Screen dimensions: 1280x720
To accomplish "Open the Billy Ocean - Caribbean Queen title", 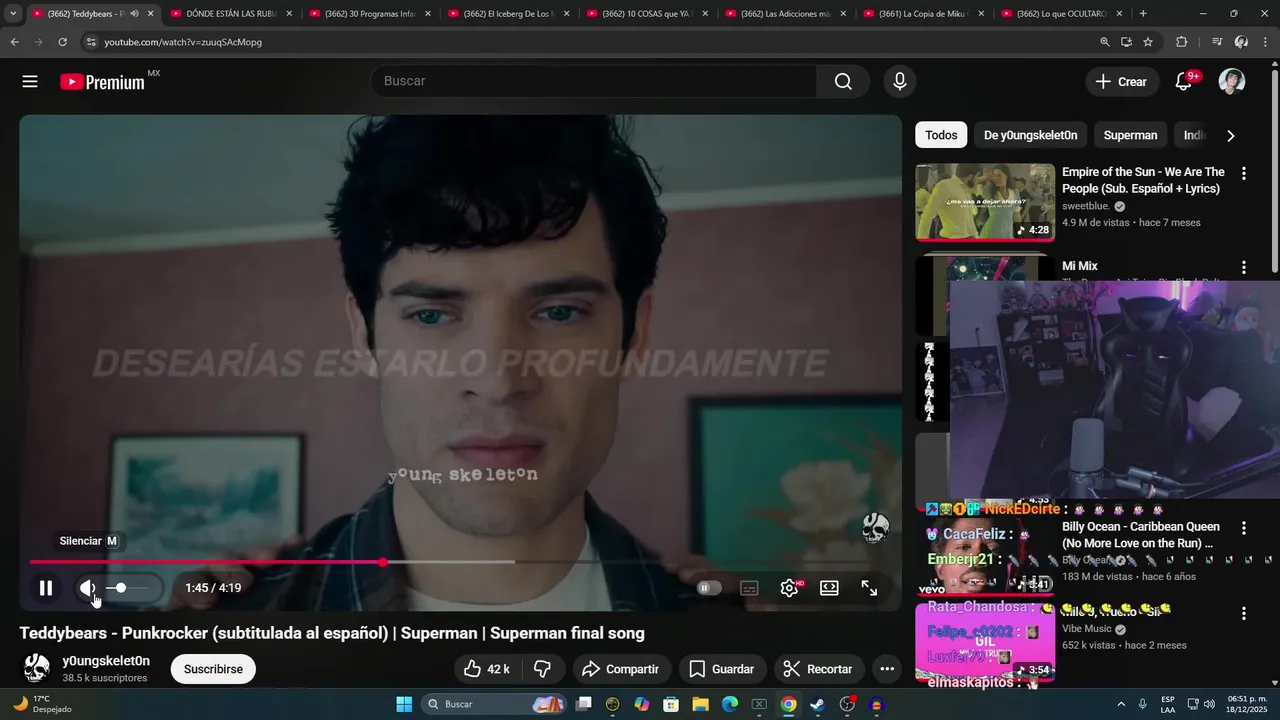I will pos(1141,535).
